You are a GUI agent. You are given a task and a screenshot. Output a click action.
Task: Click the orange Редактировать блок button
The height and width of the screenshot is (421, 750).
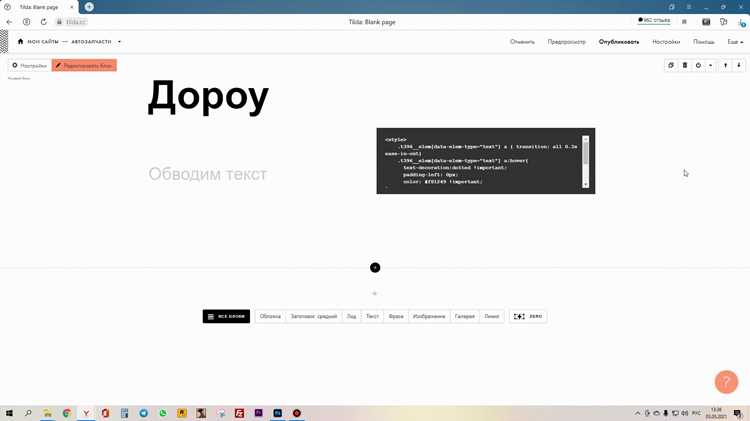pyautogui.click(x=84, y=66)
